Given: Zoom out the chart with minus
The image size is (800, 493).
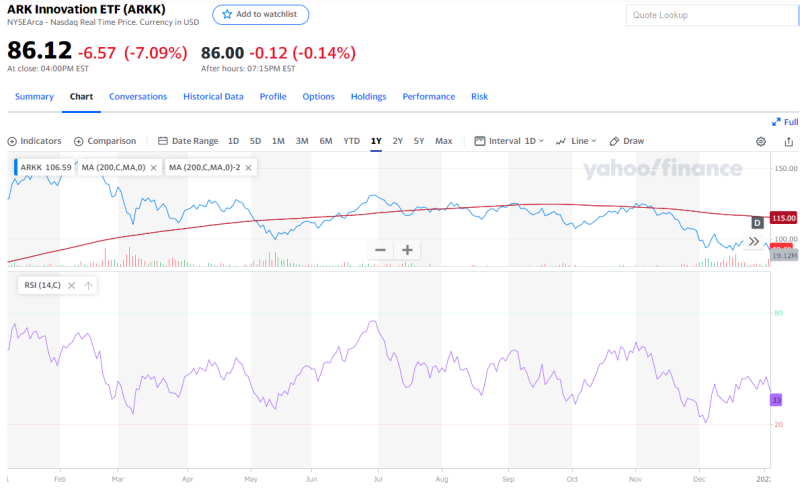Looking at the screenshot, I should [x=380, y=250].
